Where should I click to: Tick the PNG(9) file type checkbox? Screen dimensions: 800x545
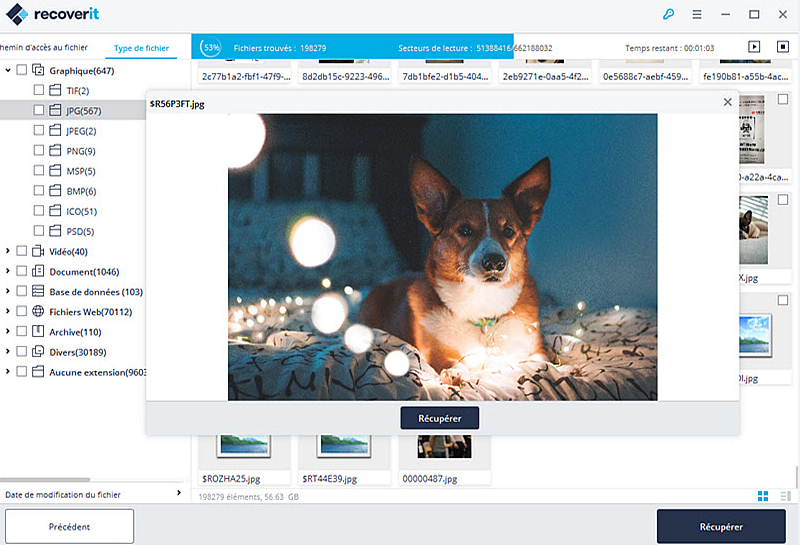pos(39,150)
